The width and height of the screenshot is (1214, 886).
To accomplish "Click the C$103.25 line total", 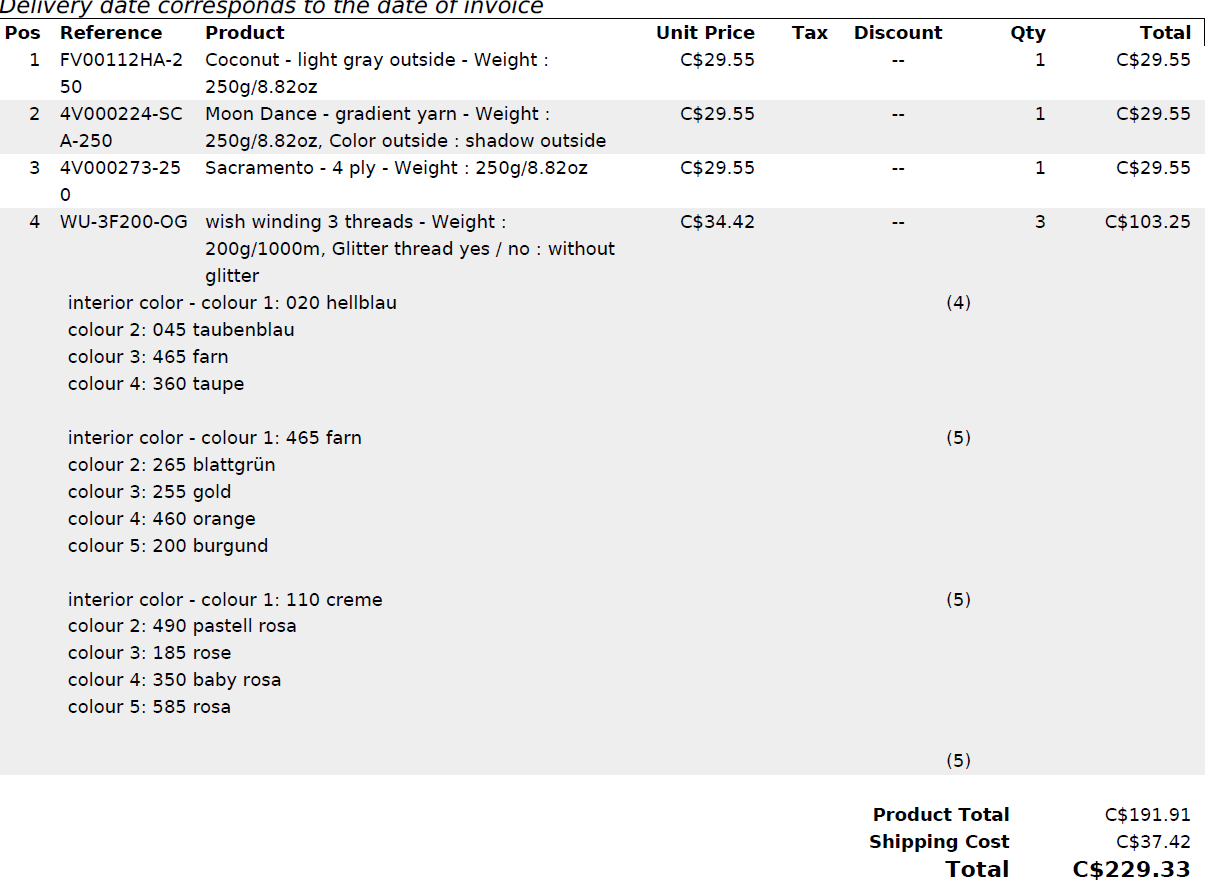I will 1147,222.
